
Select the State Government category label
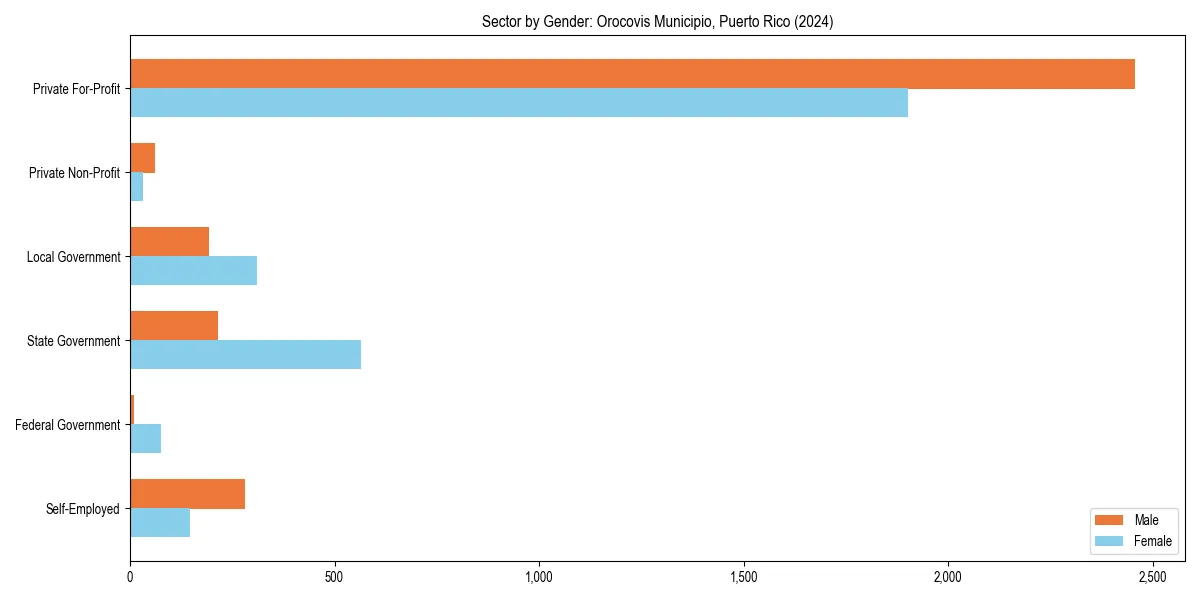[x=72, y=341]
